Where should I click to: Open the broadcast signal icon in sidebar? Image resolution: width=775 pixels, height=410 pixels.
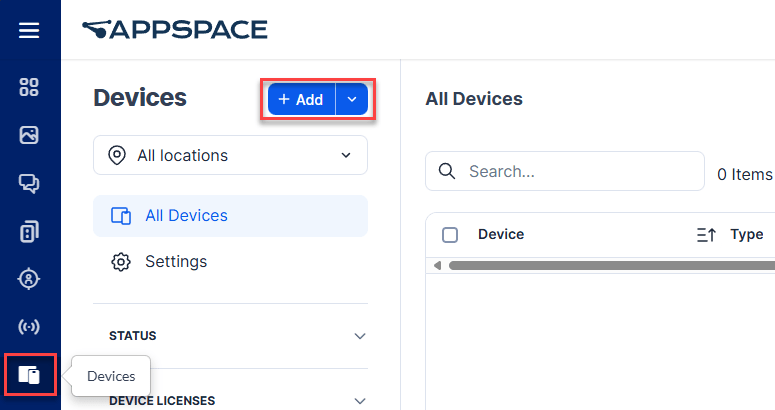click(29, 327)
